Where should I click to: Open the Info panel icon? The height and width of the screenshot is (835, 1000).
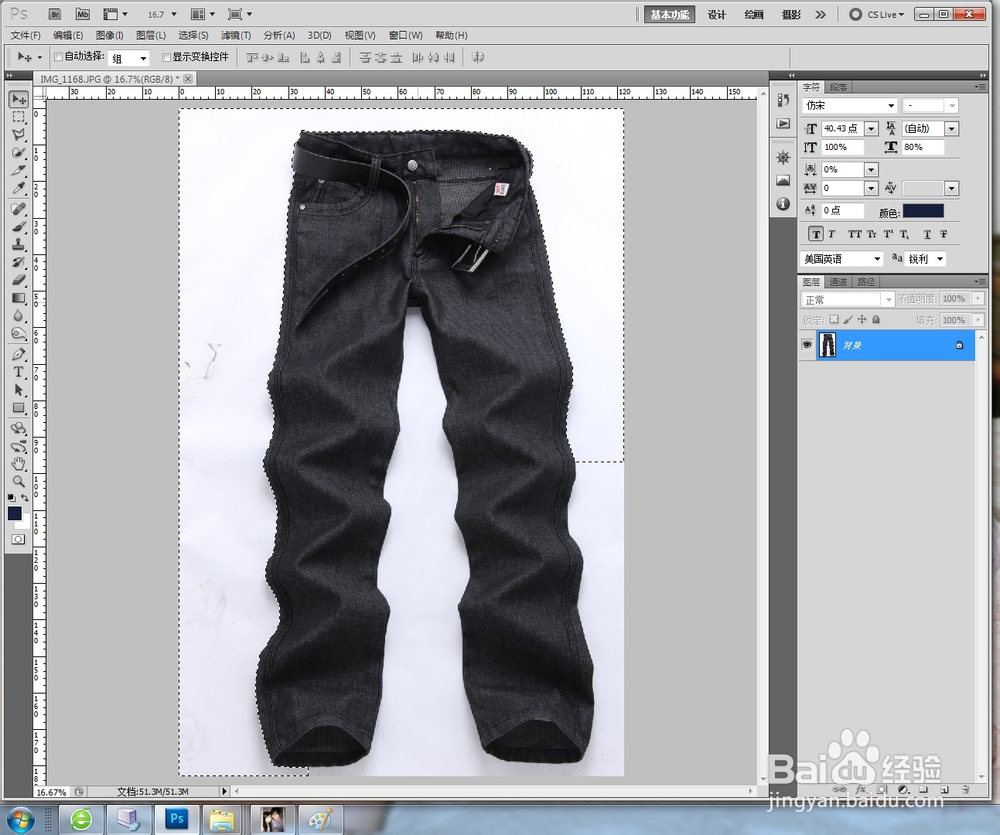pos(783,204)
